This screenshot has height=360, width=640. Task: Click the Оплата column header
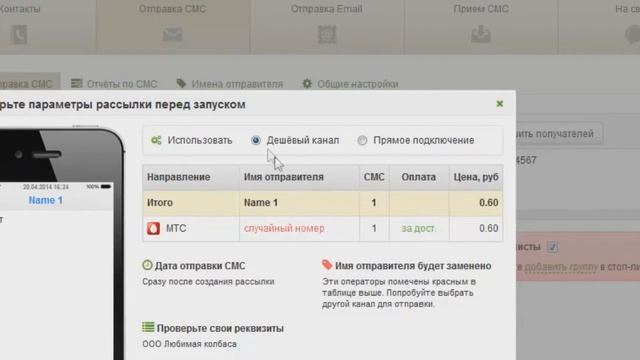[x=419, y=177]
